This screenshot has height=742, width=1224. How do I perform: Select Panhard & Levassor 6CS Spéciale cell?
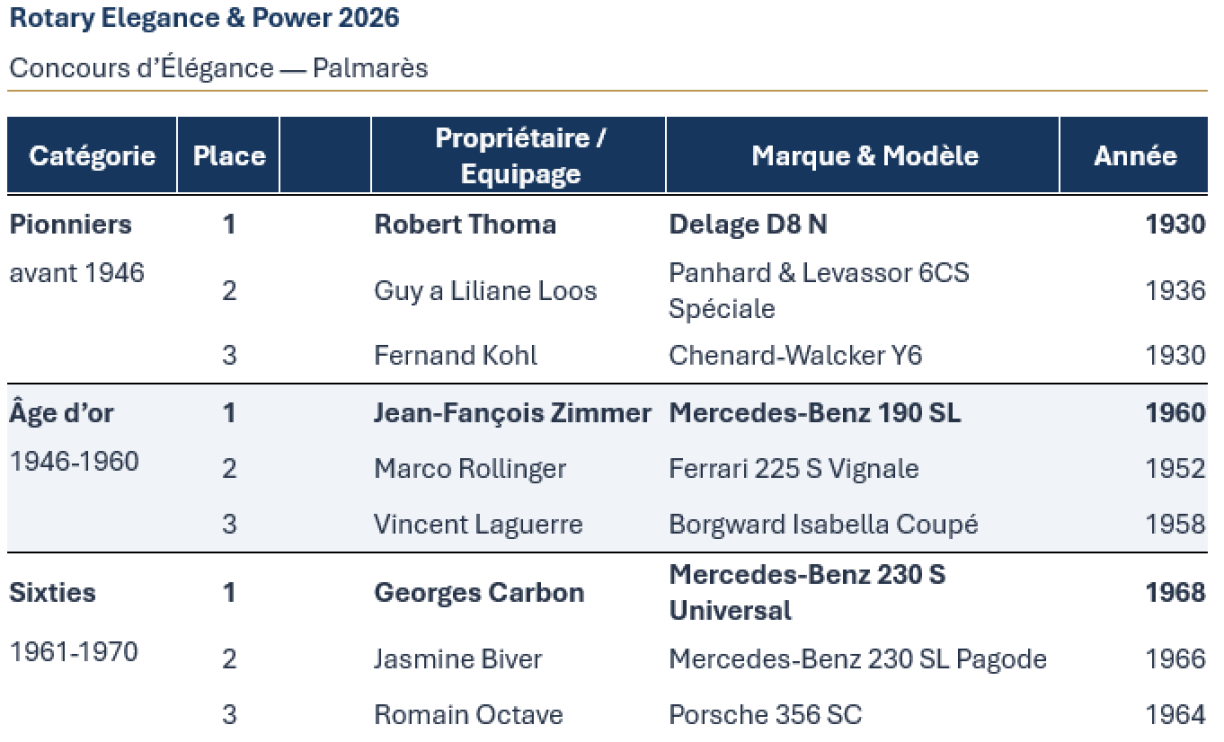pyautogui.click(x=819, y=291)
